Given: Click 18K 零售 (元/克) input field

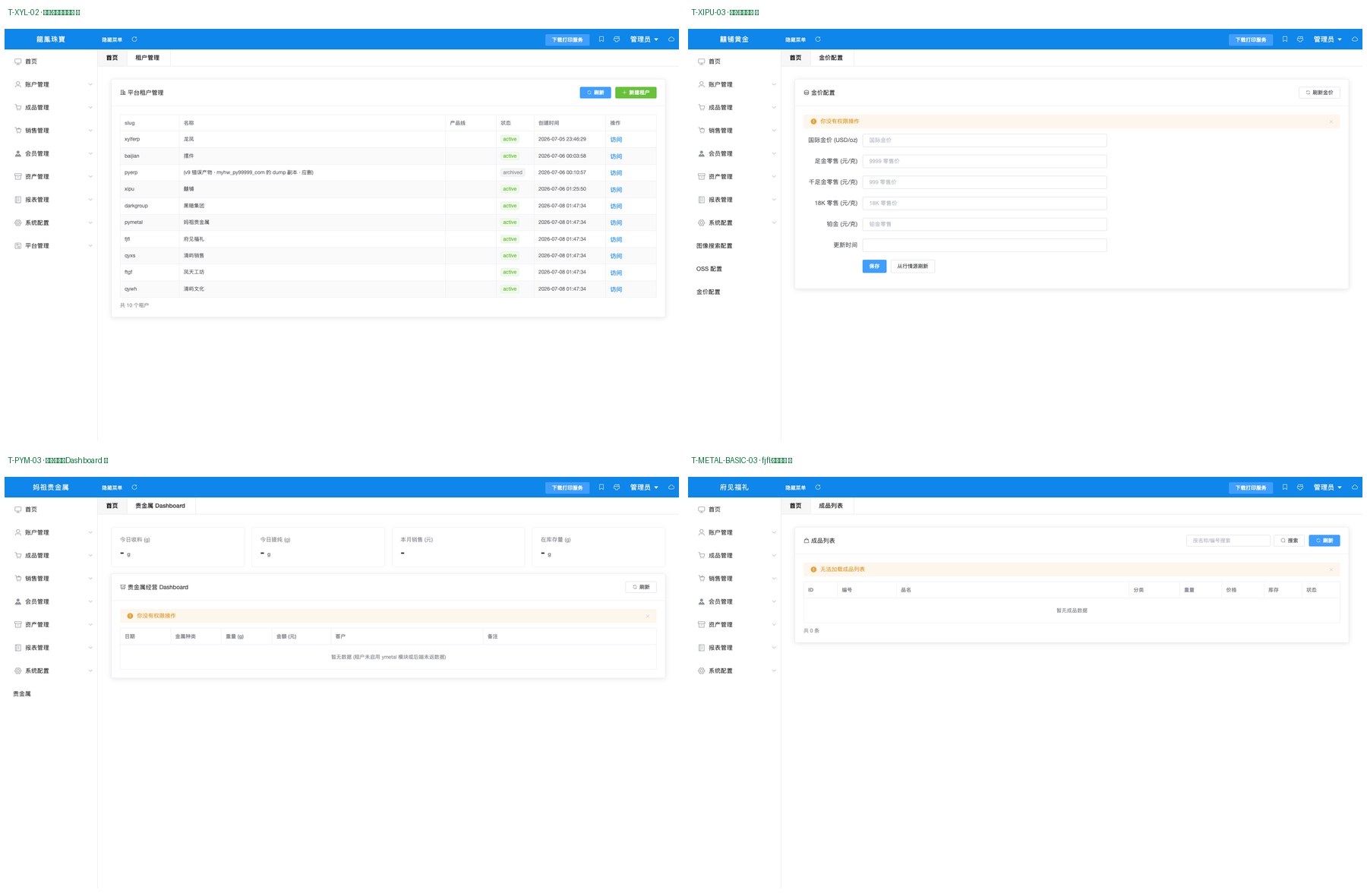Looking at the screenshot, I should pyautogui.click(x=984, y=203).
